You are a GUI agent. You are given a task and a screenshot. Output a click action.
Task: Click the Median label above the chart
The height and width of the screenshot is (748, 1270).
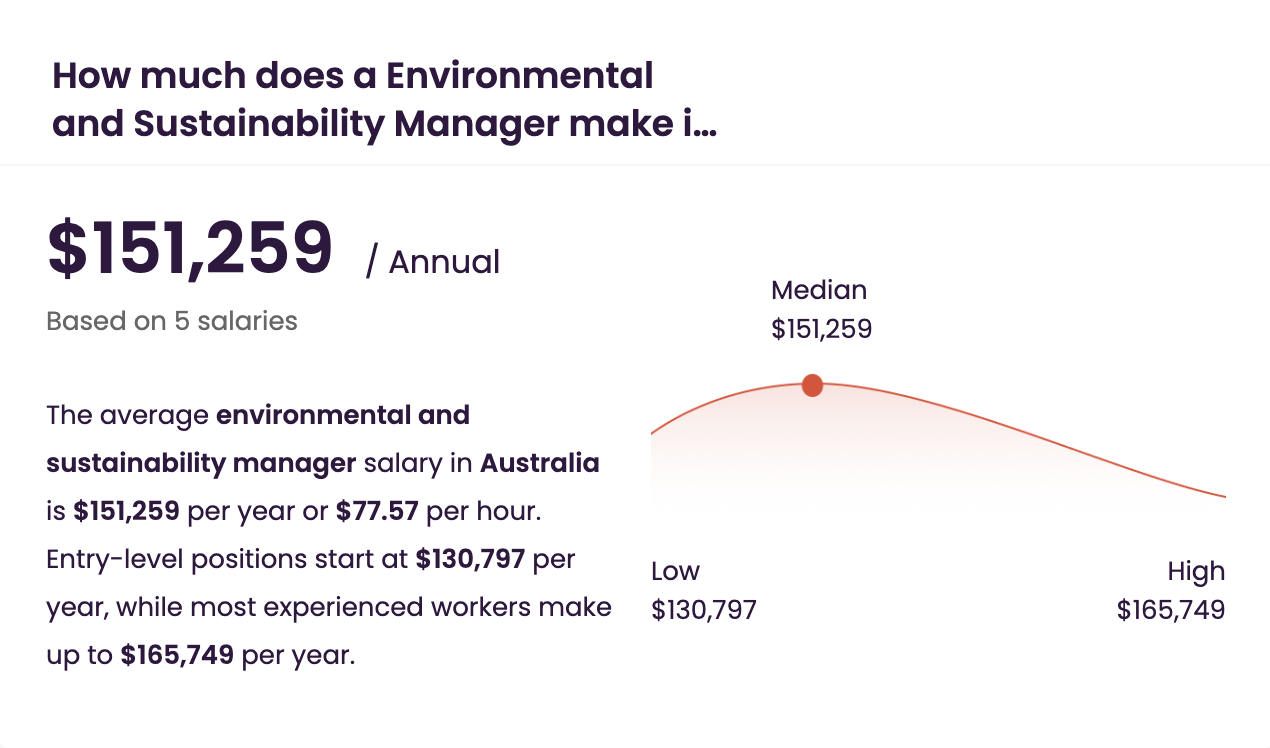819,290
